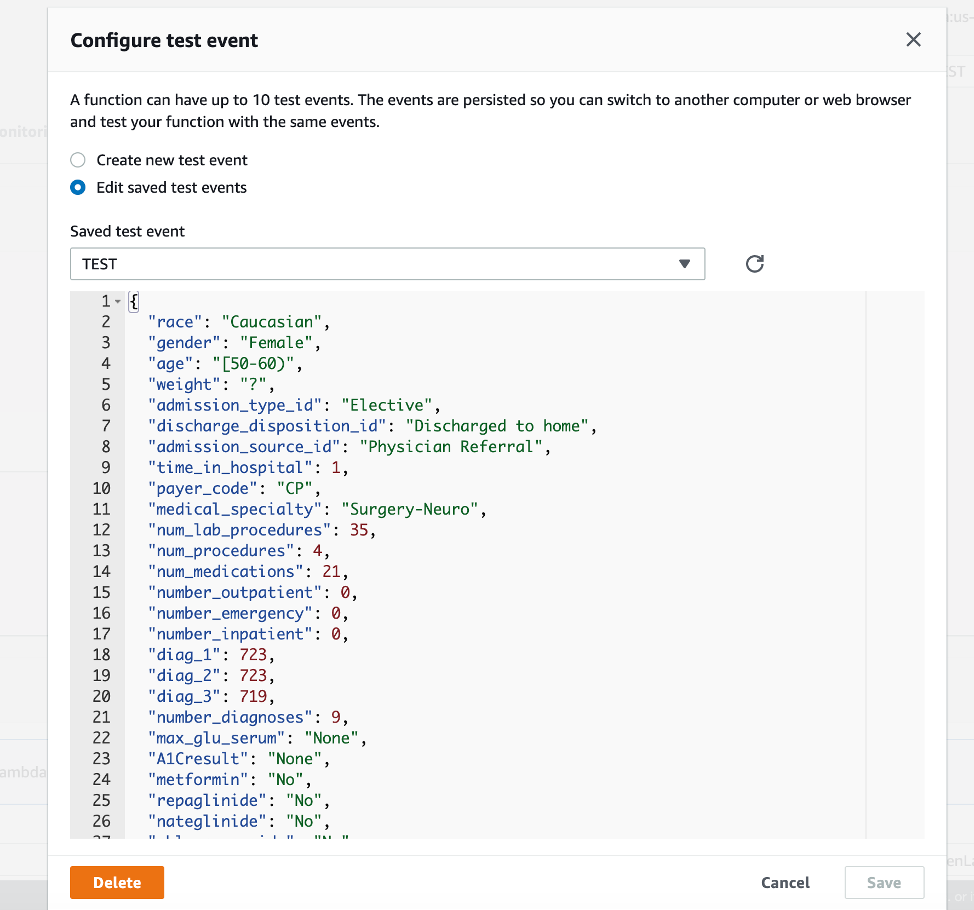Choose the Edit saved test events radio
Screen dimensions: 974x910
[78, 188]
